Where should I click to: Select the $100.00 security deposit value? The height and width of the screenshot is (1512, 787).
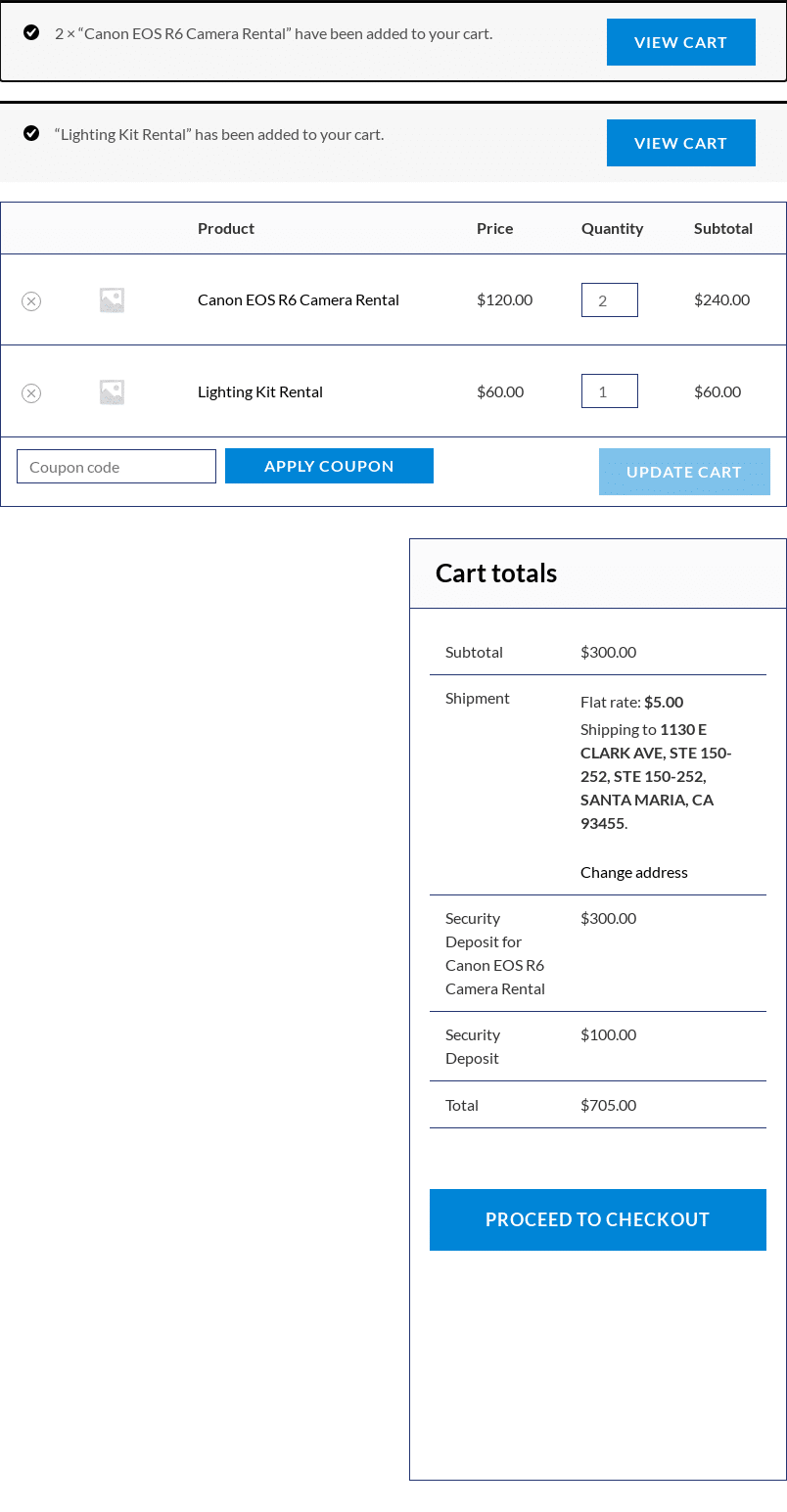pyautogui.click(x=608, y=1034)
